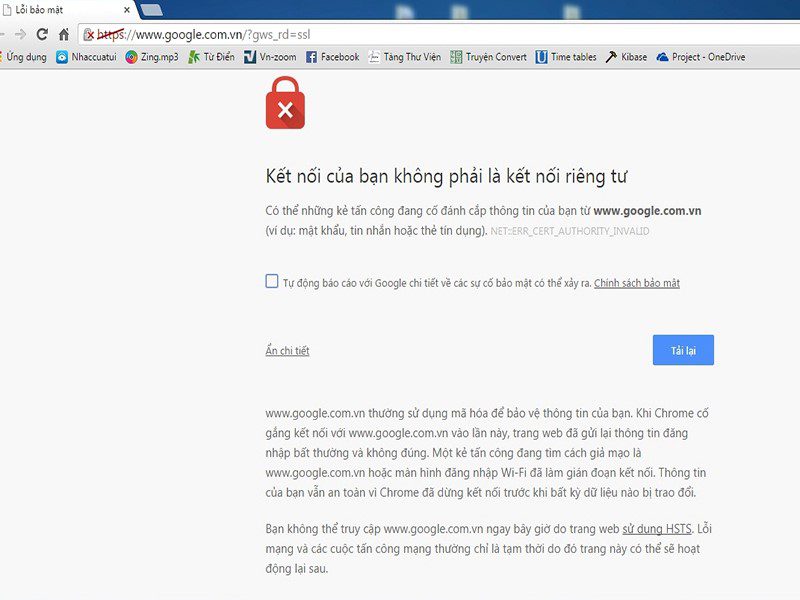800x600 pixels.
Task: Open the Truyện Convert bookmark
Action: [488, 57]
